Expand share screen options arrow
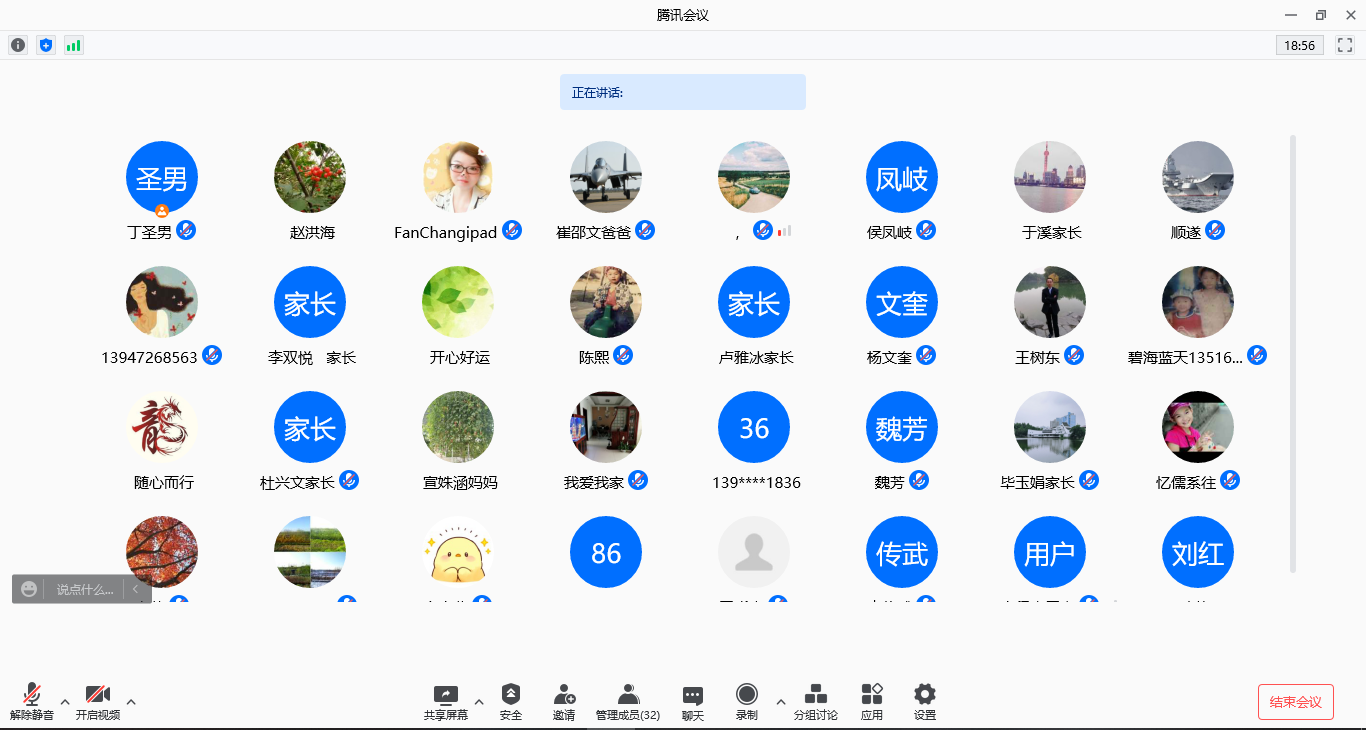 coord(479,702)
